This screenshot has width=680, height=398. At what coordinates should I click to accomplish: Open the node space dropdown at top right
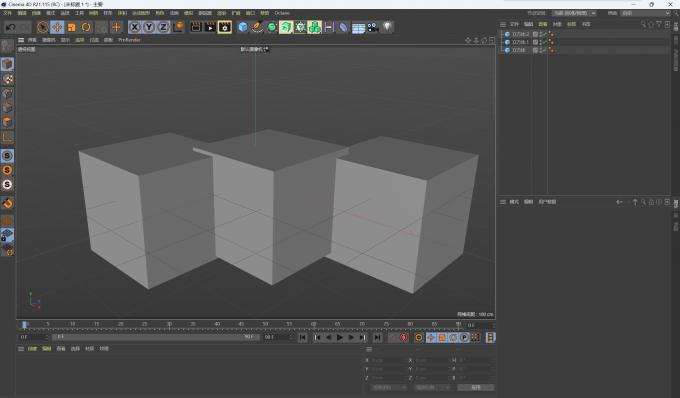[x=574, y=13]
